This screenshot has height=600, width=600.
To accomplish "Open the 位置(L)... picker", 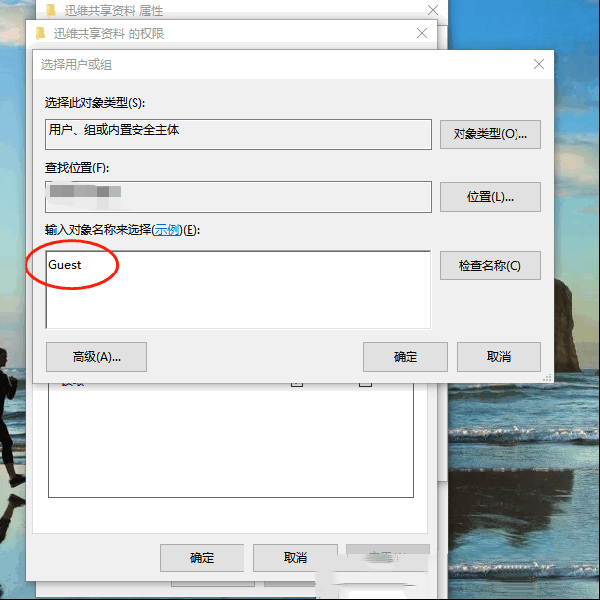I will coord(490,197).
